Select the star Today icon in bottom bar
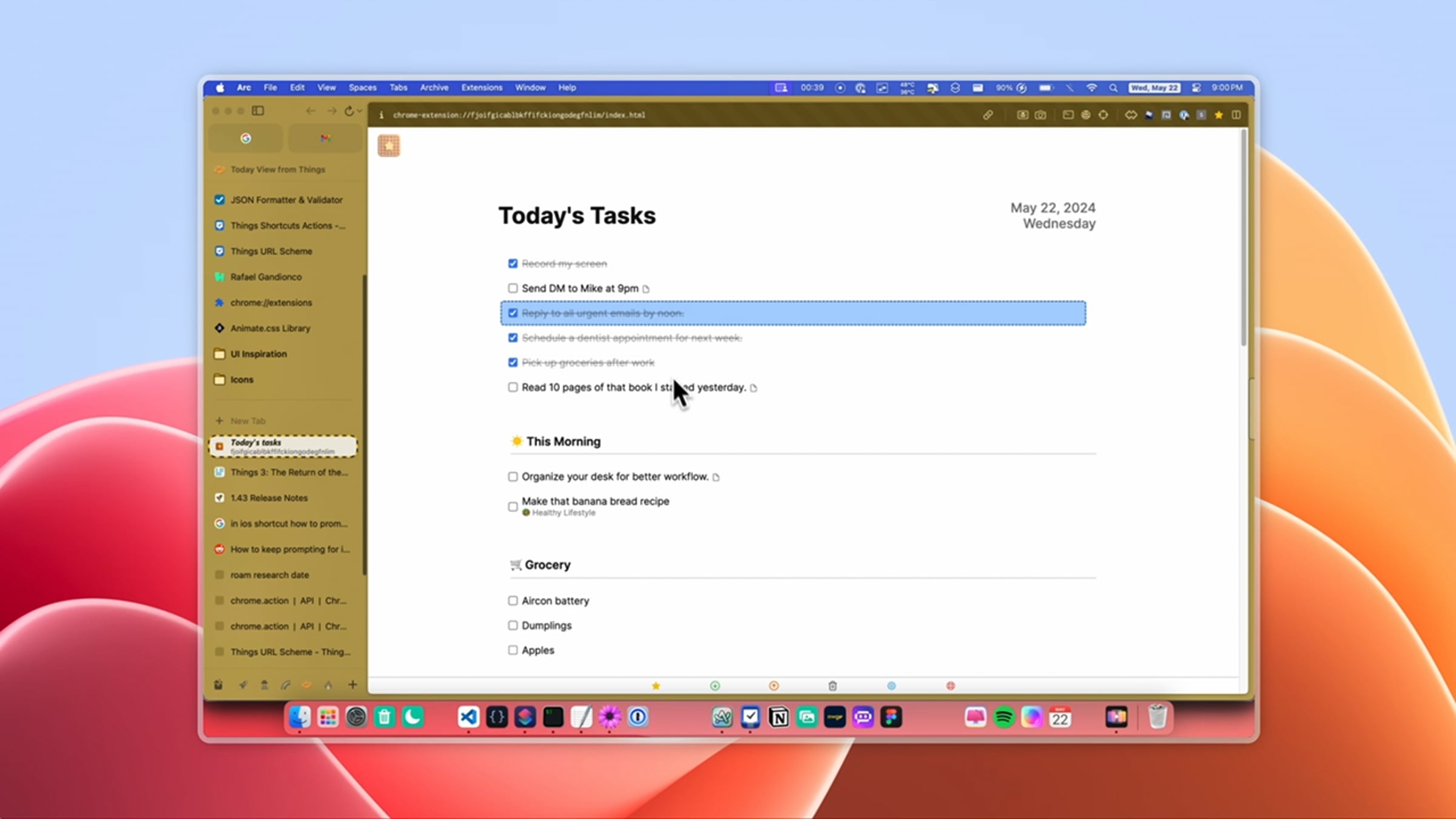Image resolution: width=1456 pixels, height=819 pixels. (656, 686)
